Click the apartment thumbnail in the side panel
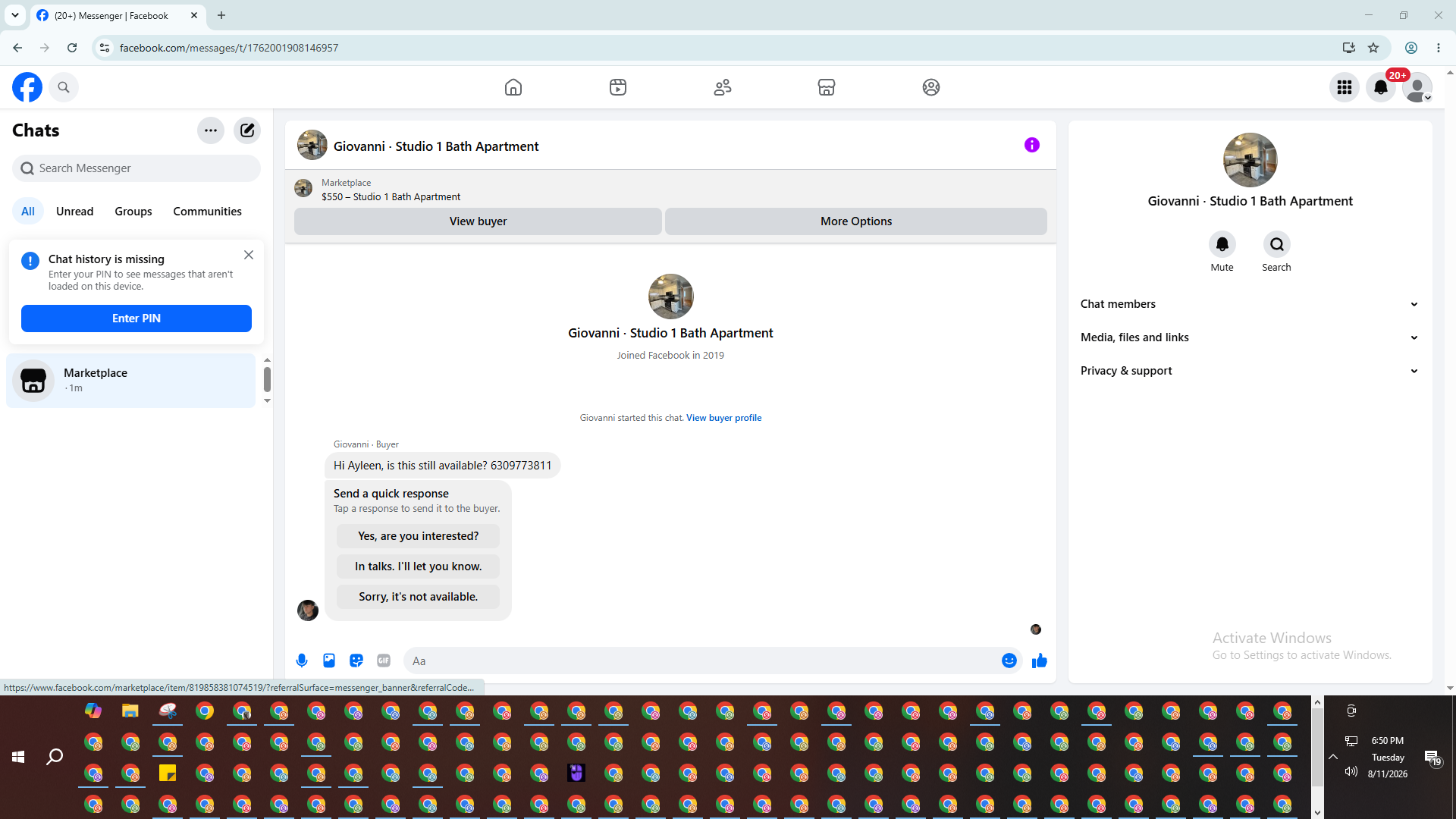The image size is (1456, 819). [x=1250, y=160]
